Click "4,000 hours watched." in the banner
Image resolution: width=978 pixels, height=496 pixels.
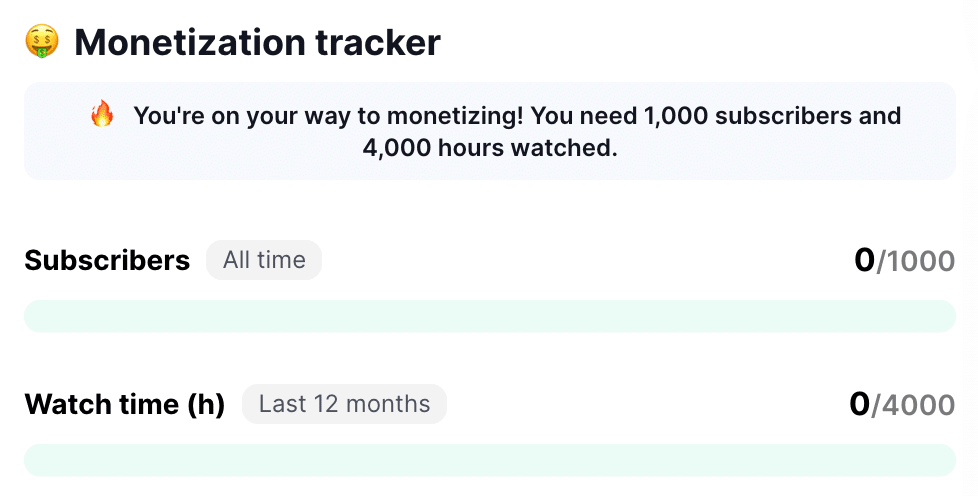tap(490, 148)
